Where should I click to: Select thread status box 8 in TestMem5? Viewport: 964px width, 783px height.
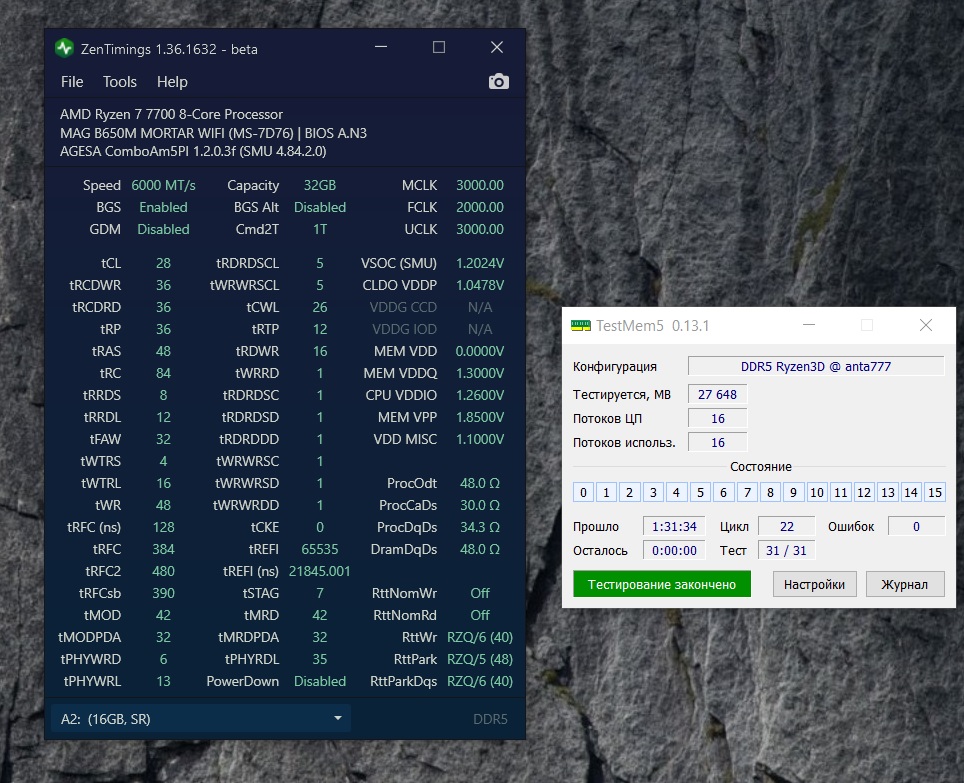pyautogui.click(x=770, y=492)
